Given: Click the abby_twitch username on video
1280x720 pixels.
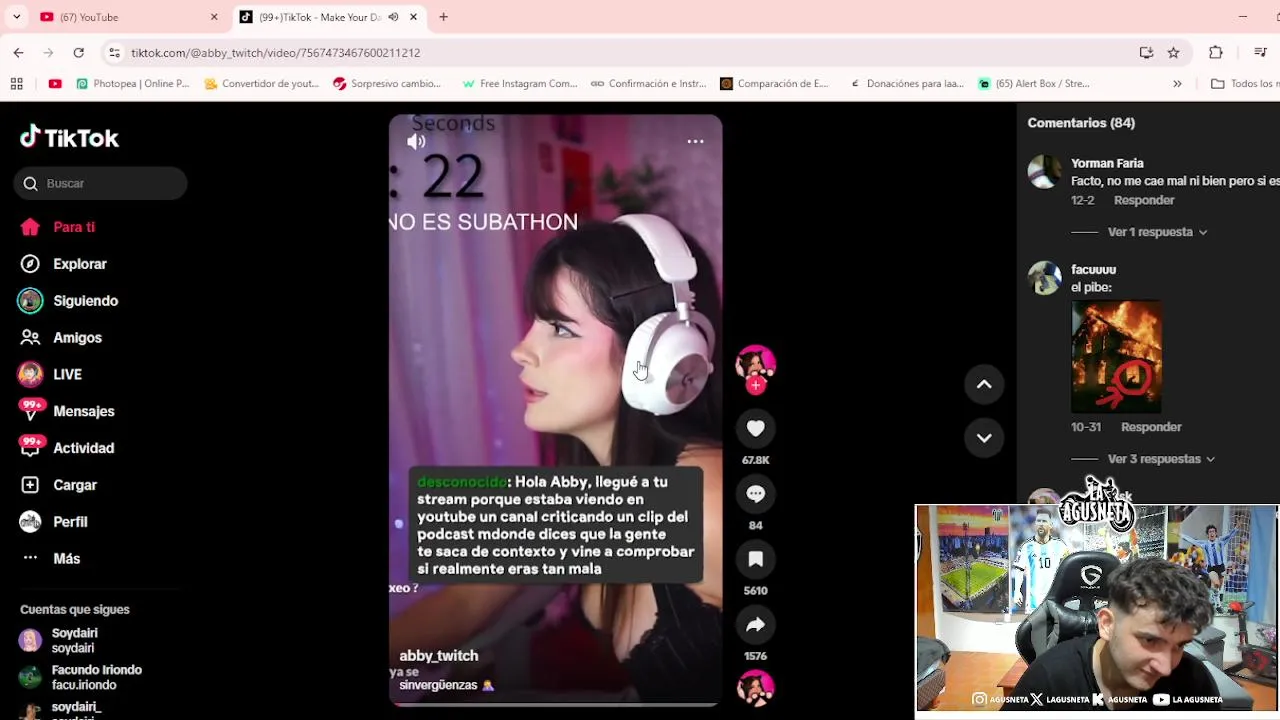Looking at the screenshot, I should 439,656.
